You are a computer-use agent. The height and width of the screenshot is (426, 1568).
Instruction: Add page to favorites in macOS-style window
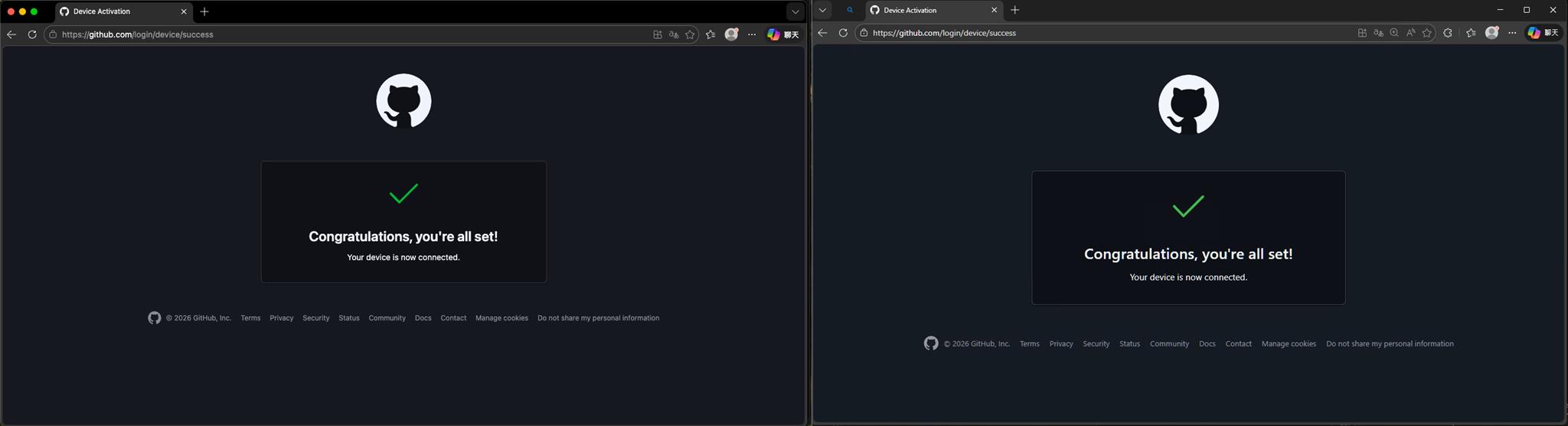click(690, 34)
